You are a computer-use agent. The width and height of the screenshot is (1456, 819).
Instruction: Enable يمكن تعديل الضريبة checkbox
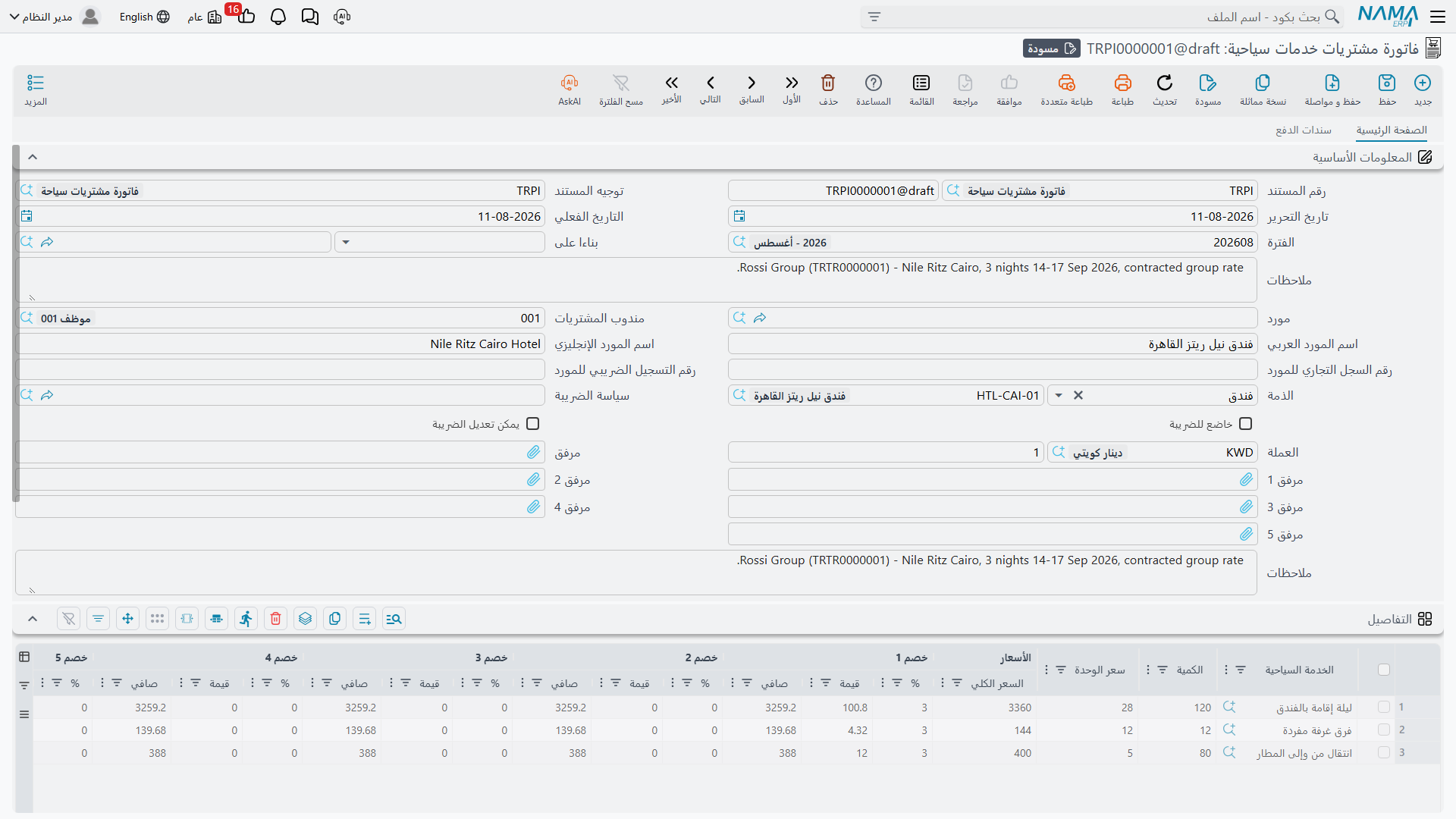[x=533, y=424]
